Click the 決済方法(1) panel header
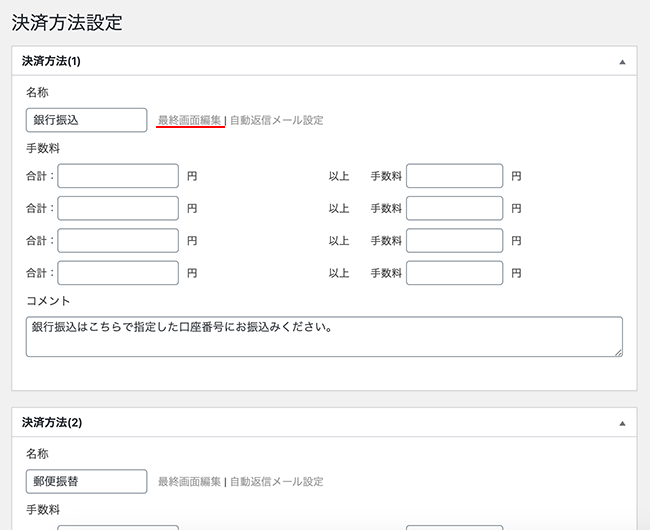Image resolution: width=650 pixels, height=530 pixels. [x=324, y=61]
